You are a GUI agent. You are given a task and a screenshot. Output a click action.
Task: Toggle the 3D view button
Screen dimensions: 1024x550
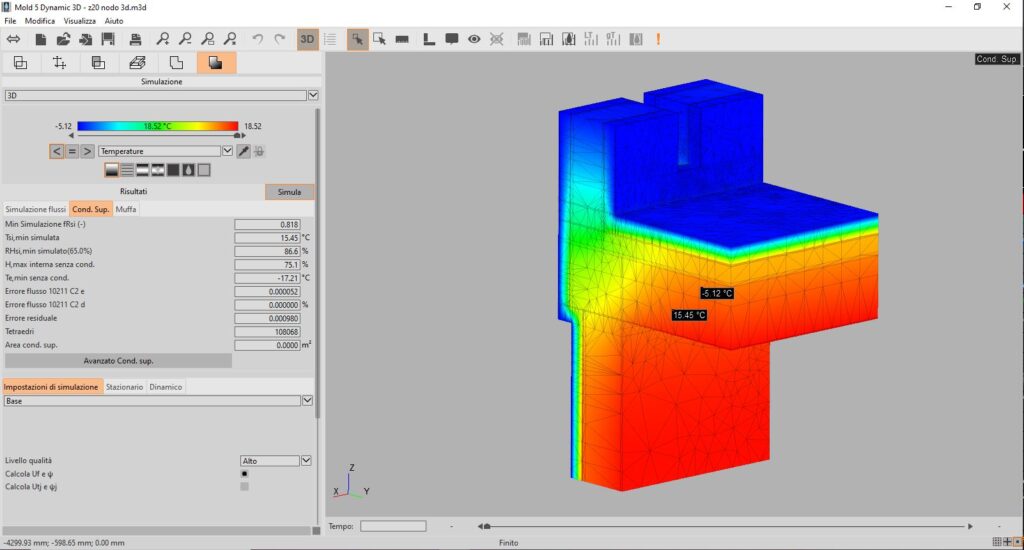tap(307, 39)
